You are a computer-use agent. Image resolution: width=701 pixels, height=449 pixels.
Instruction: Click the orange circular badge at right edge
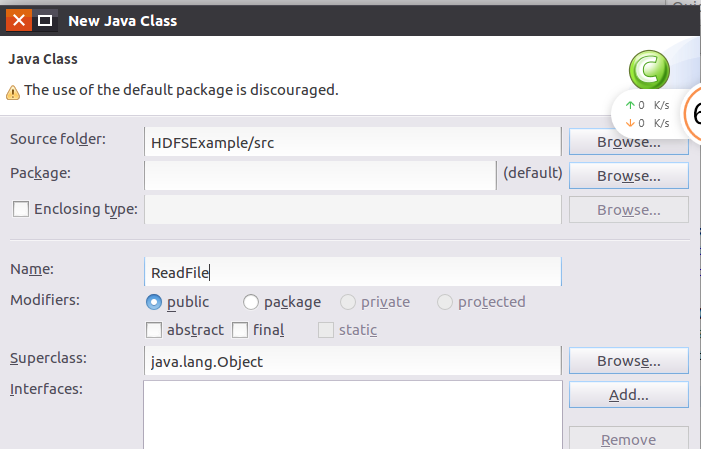(x=693, y=114)
